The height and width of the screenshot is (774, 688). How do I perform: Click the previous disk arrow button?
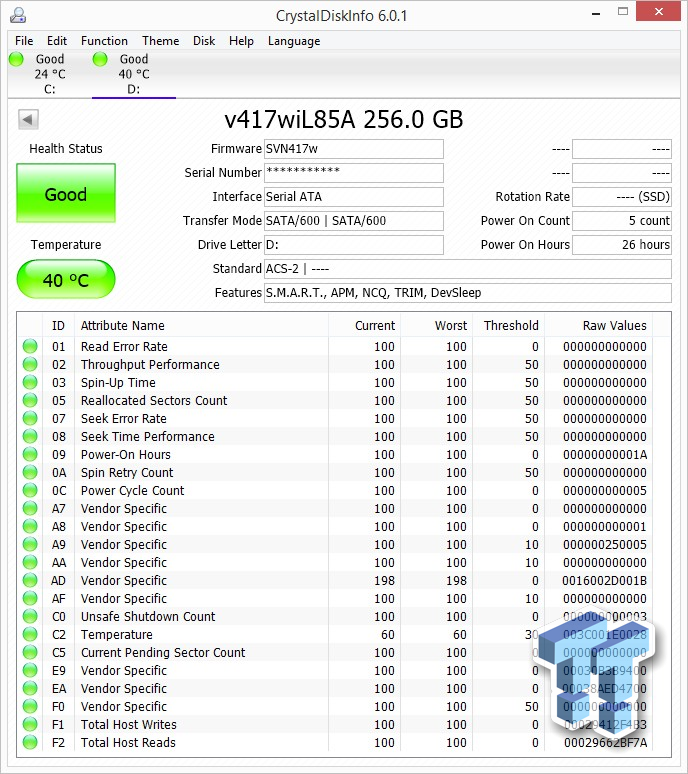coord(28,120)
